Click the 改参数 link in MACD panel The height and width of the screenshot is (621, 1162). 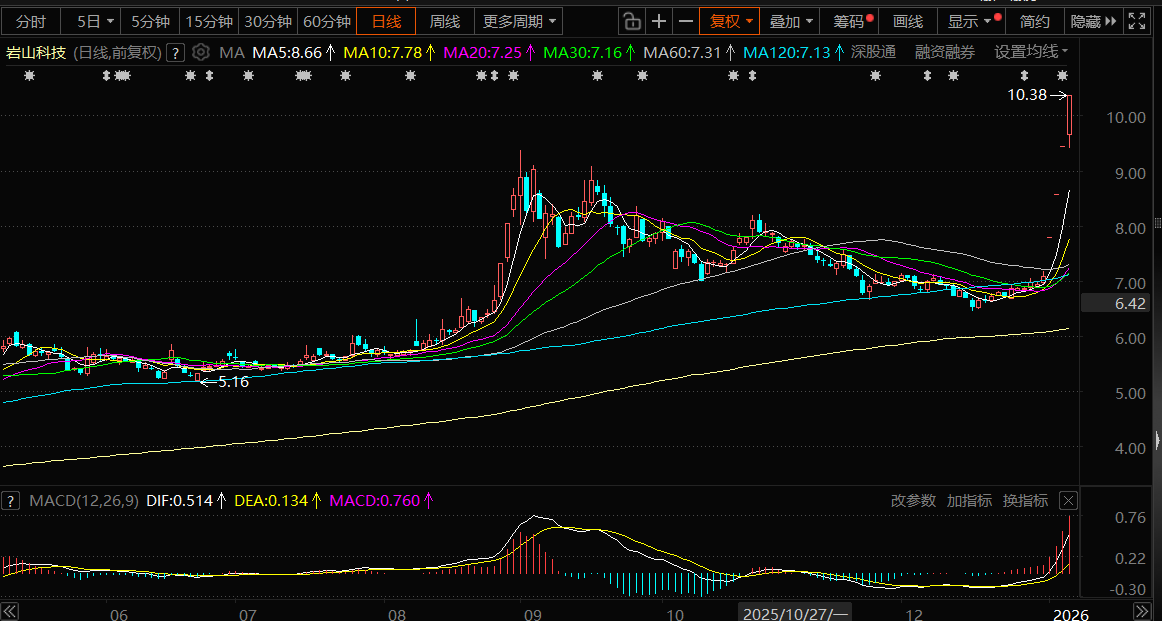pyautogui.click(x=913, y=501)
